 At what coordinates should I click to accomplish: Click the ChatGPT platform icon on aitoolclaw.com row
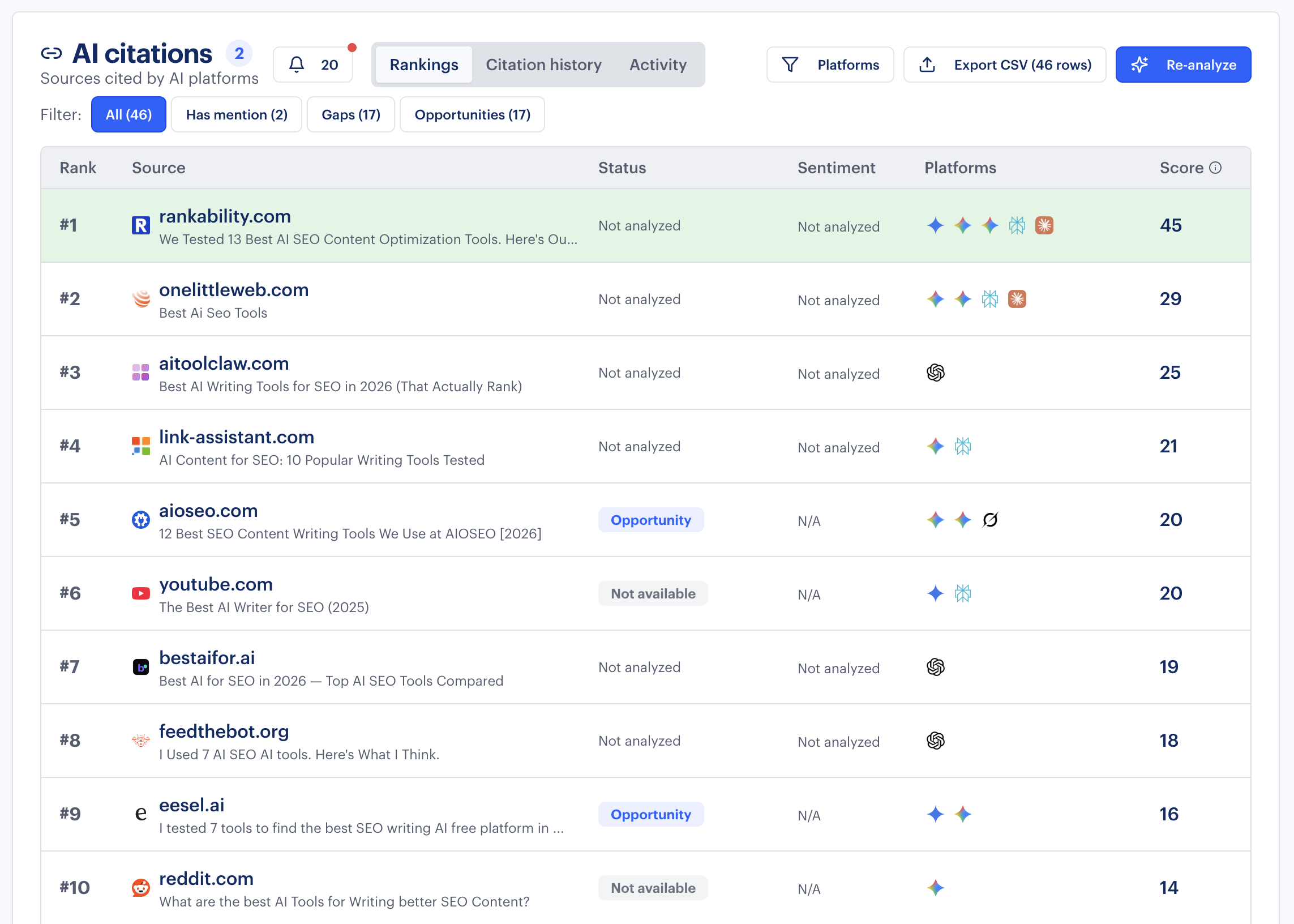coord(935,373)
